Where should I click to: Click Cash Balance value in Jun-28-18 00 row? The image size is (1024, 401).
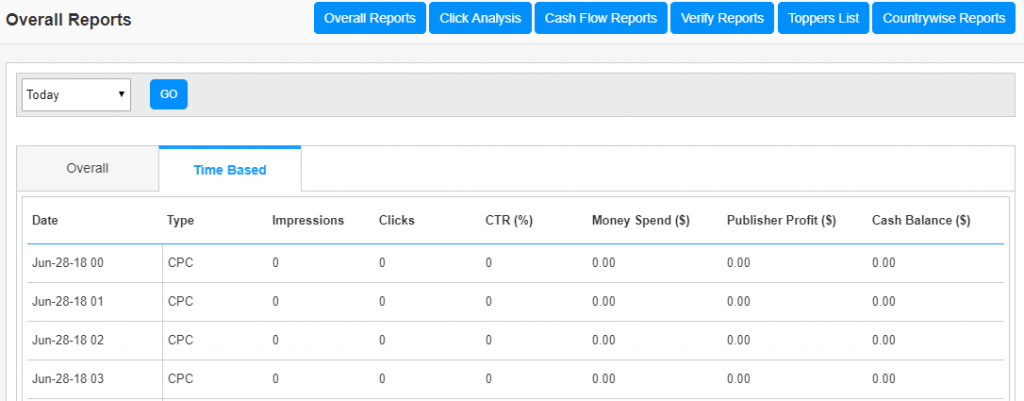tap(884, 263)
